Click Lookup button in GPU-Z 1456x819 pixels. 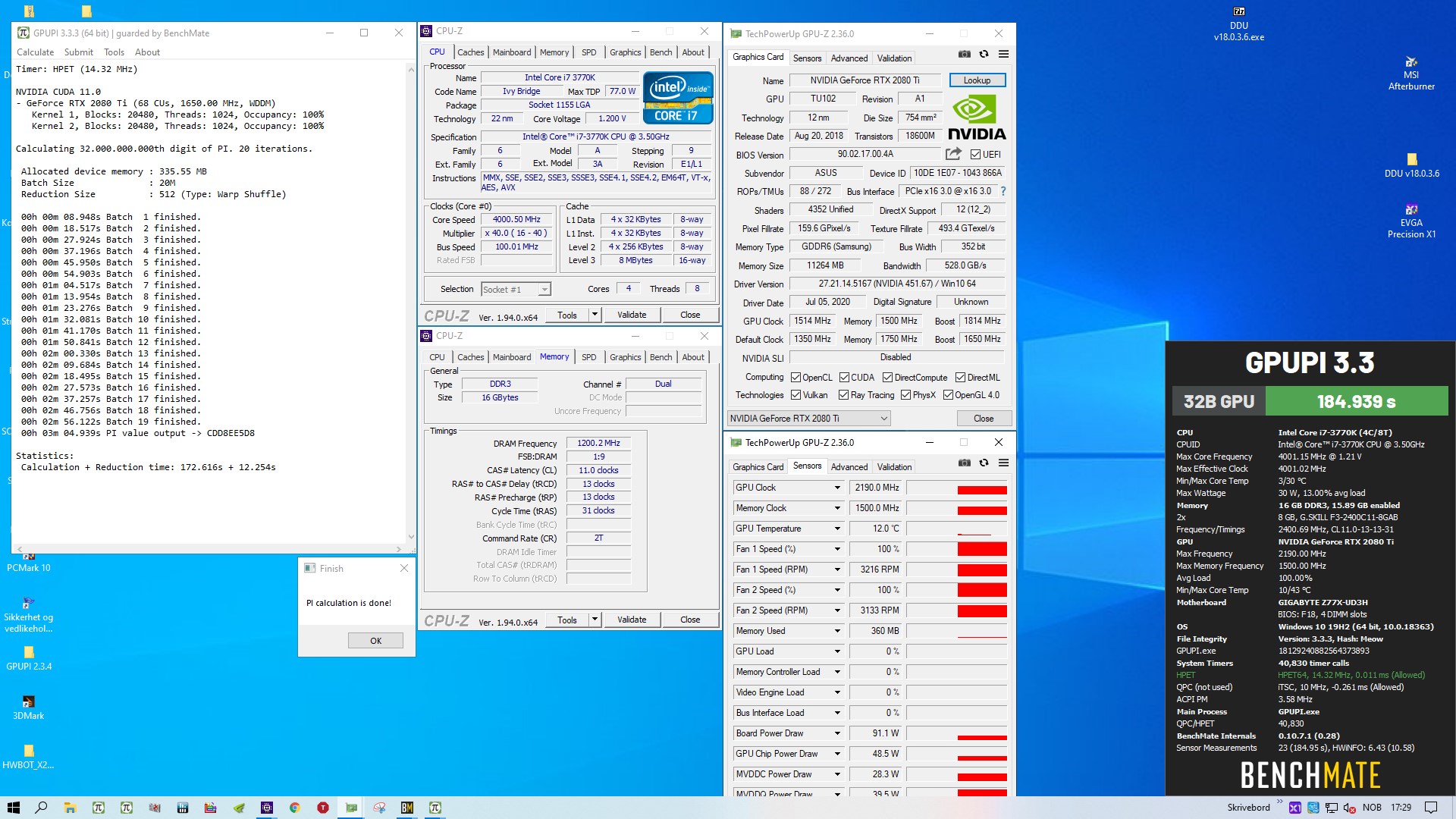pos(977,80)
